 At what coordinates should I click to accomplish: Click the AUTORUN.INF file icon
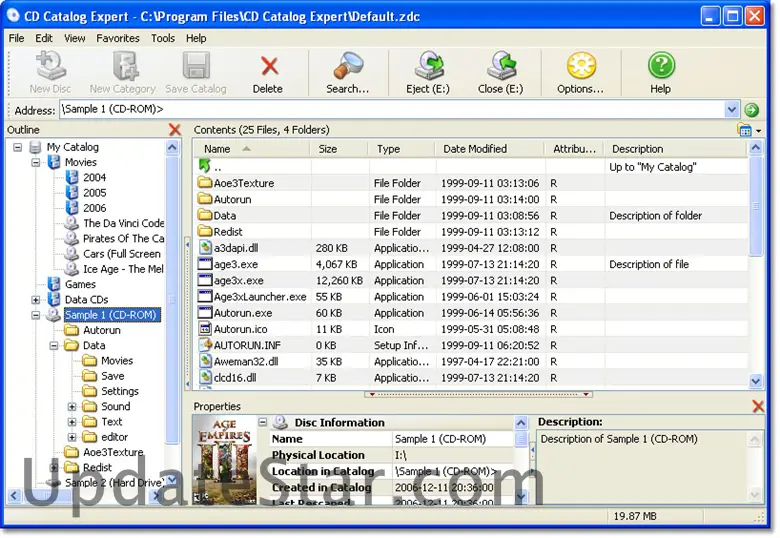pyautogui.click(x=205, y=345)
